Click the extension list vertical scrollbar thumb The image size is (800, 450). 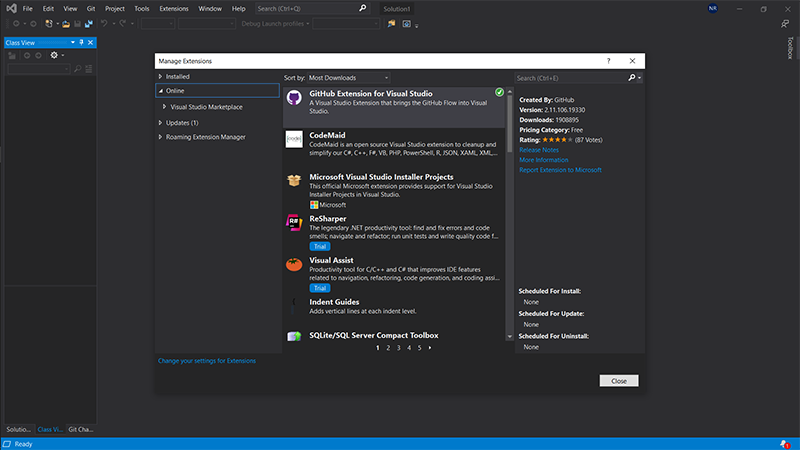pos(509,124)
